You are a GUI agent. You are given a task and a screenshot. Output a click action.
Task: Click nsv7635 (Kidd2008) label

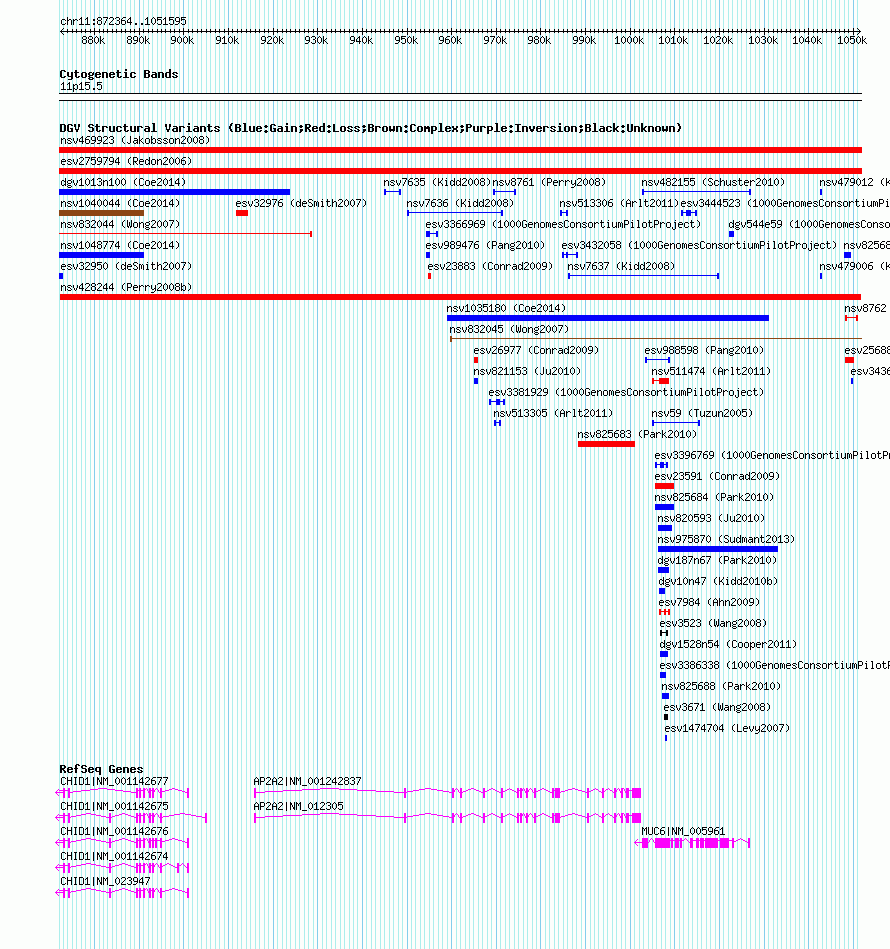pyautogui.click(x=437, y=182)
